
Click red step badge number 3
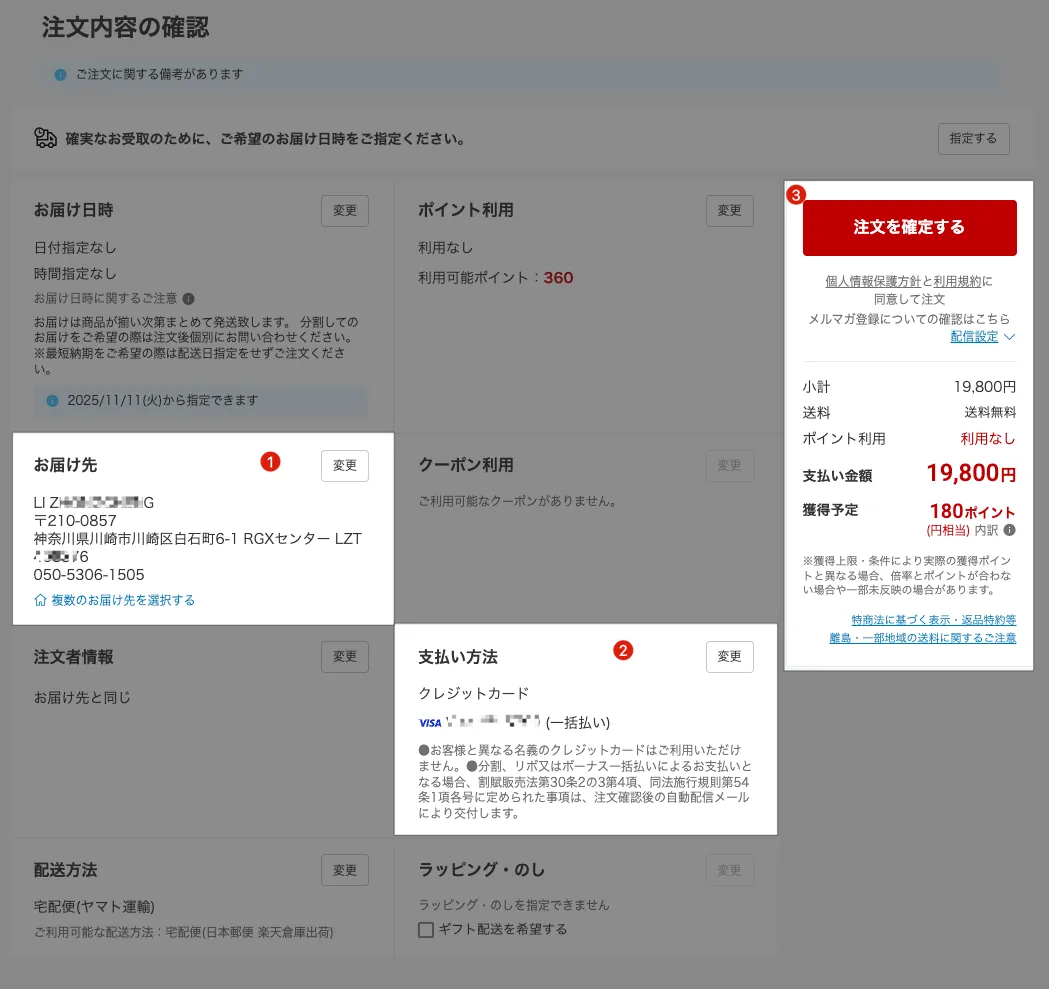coord(795,195)
